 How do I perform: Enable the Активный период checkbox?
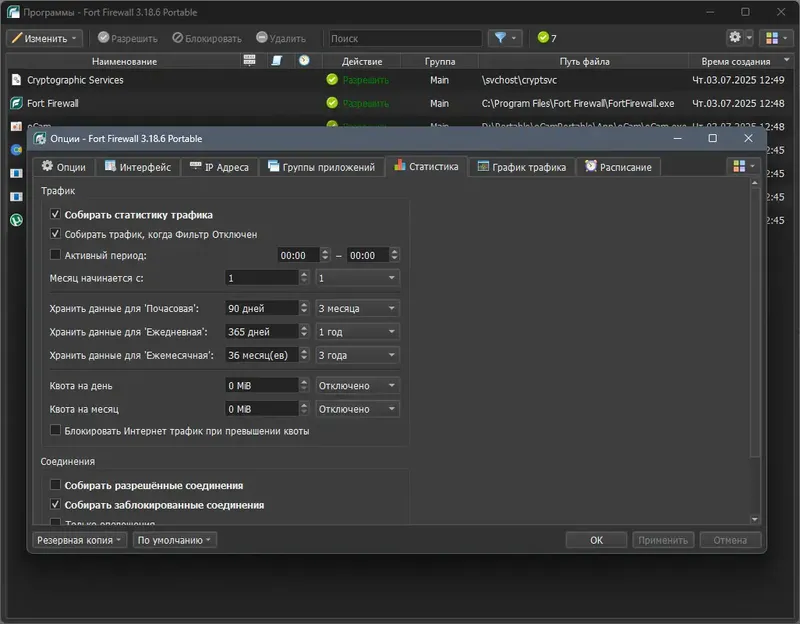pyautogui.click(x=55, y=254)
